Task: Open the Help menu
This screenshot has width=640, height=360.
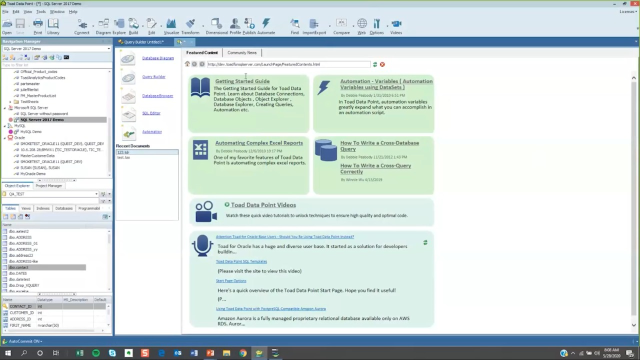Action: point(73,12)
